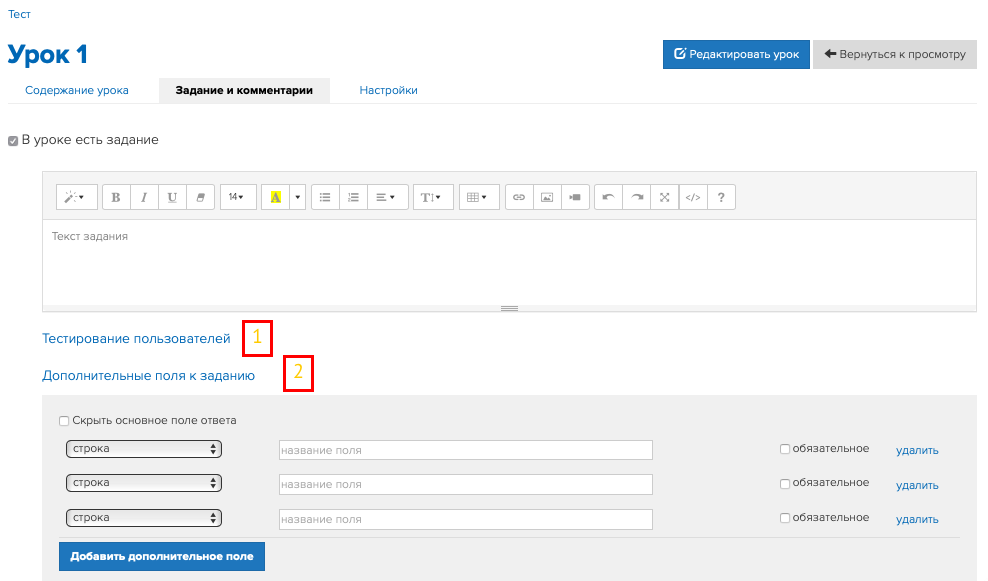
Task: Clear formatting with eraser icon
Action: [200, 197]
